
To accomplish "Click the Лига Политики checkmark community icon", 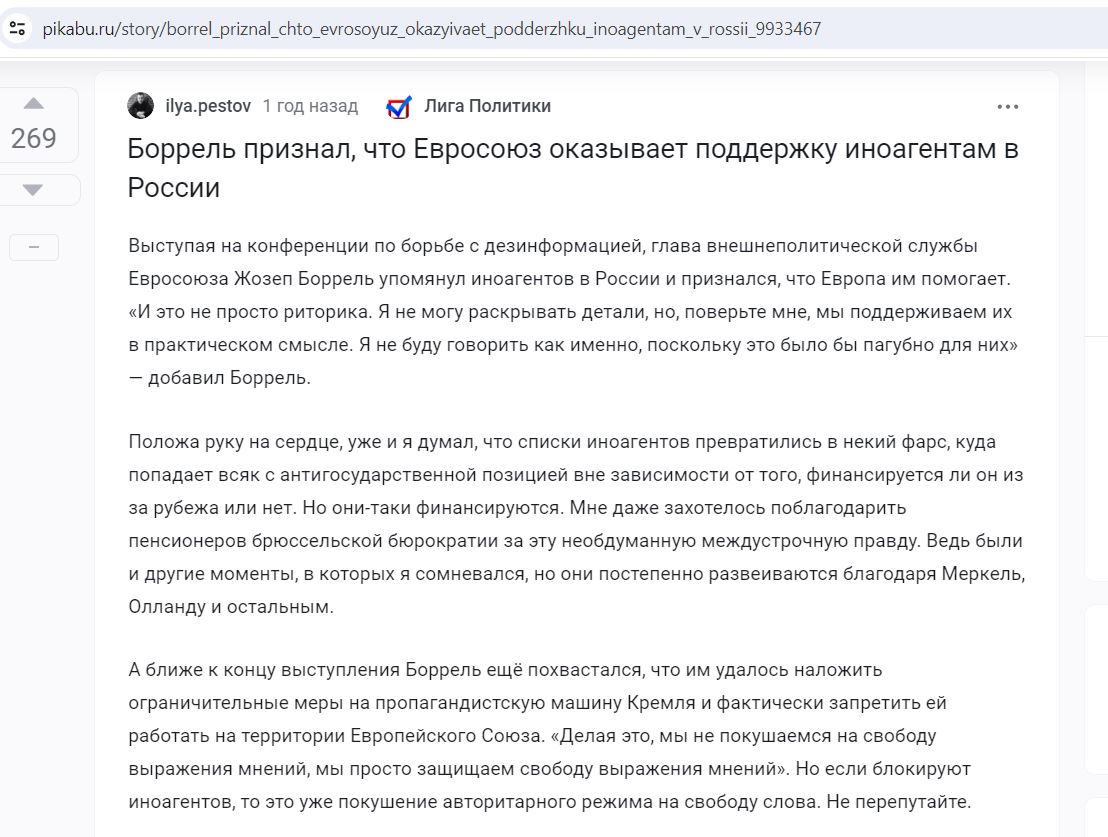I will tap(399, 107).
